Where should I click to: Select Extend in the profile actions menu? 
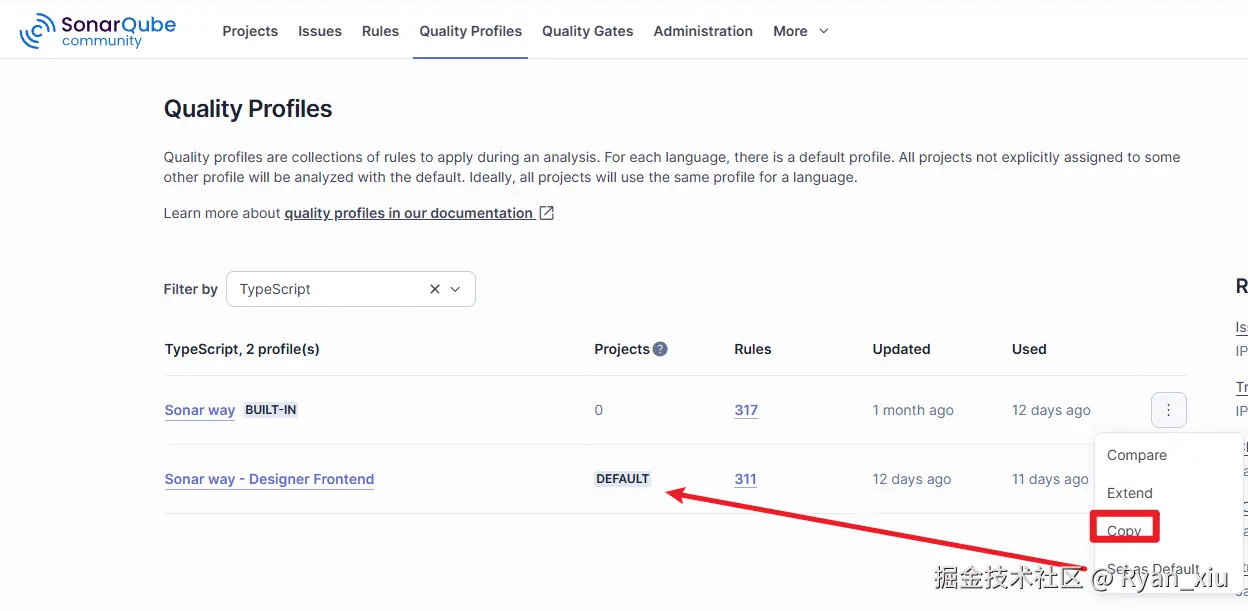click(x=1130, y=493)
